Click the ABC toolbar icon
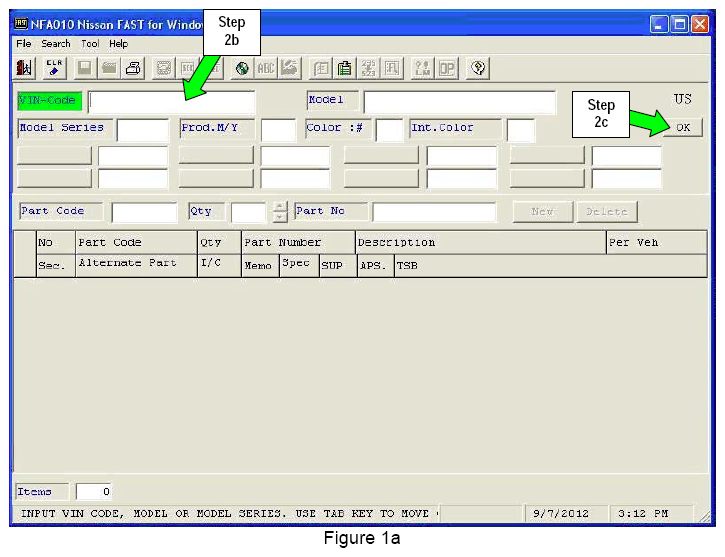This screenshot has width=725, height=557. (x=266, y=68)
